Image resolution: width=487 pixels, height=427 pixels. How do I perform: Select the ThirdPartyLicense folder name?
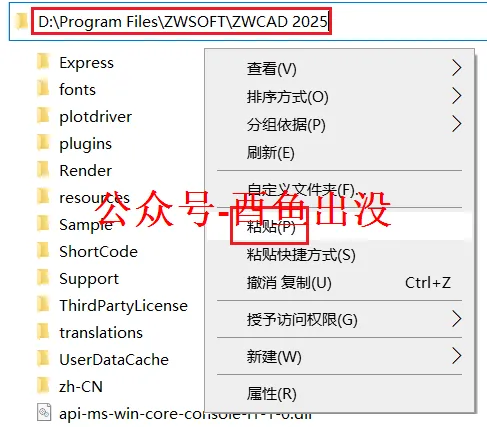pos(123,306)
